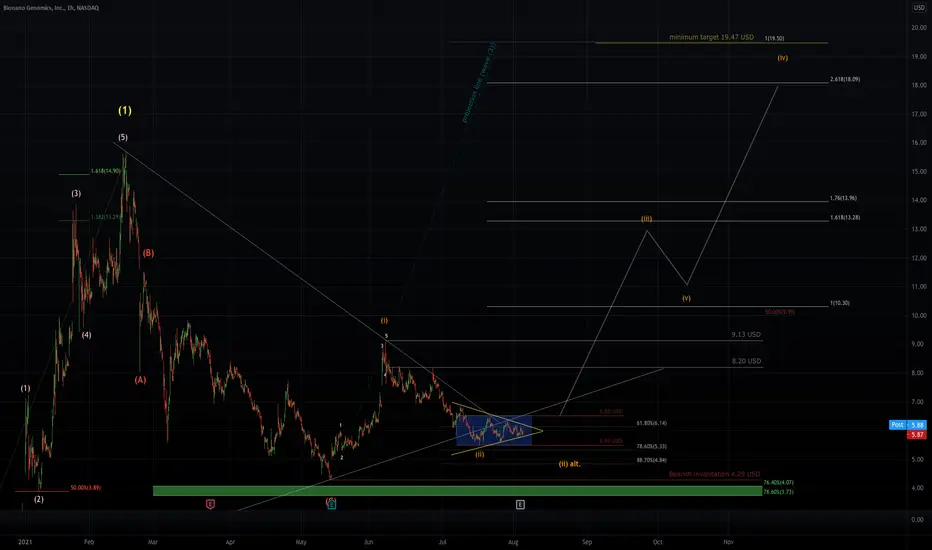Click the red earnings marker near April
This screenshot has height=550, width=932.
[x=210, y=504]
